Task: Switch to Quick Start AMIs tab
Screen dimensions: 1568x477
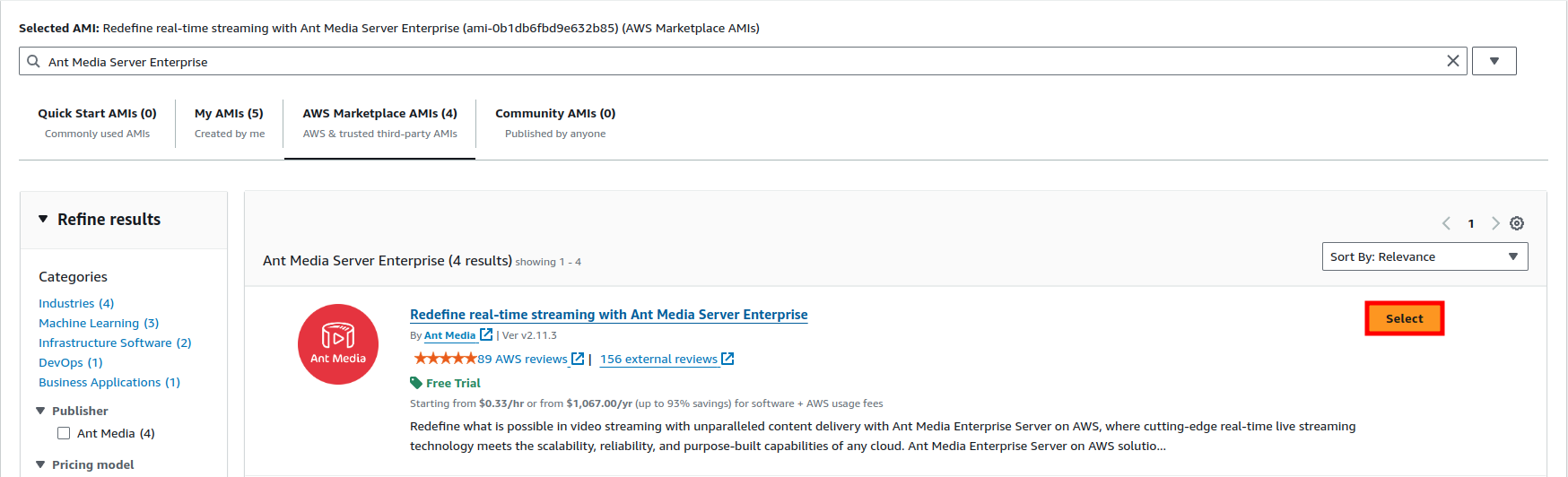Action: [x=97, y=123]
